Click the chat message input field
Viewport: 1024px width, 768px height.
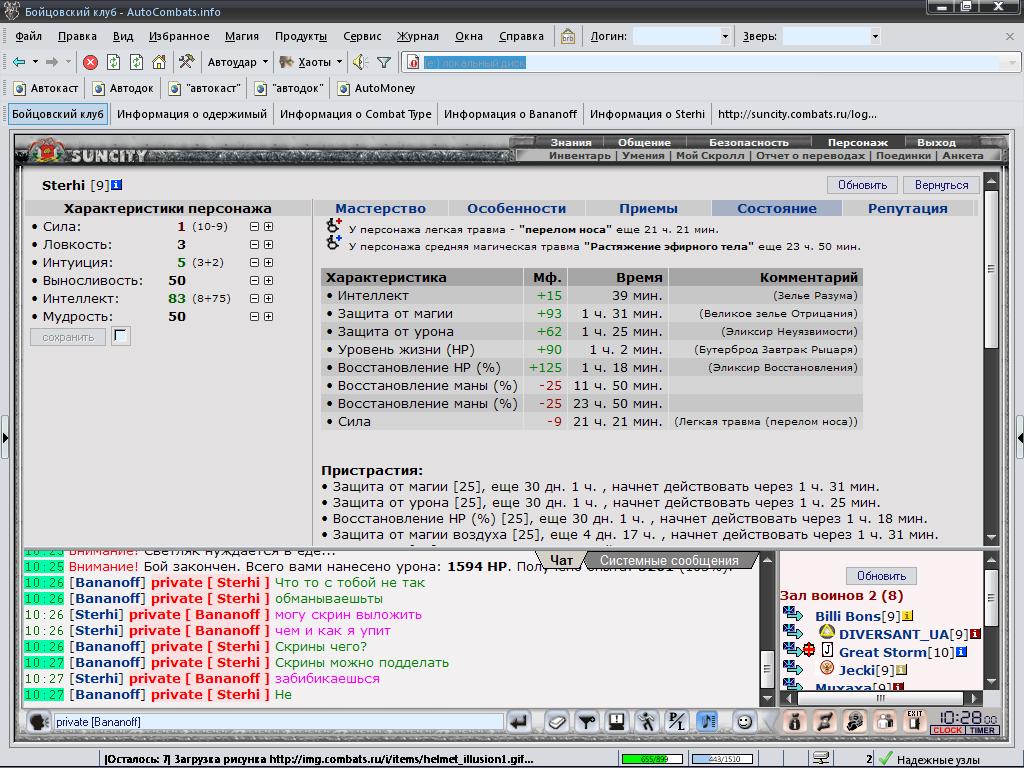(278, 722)
